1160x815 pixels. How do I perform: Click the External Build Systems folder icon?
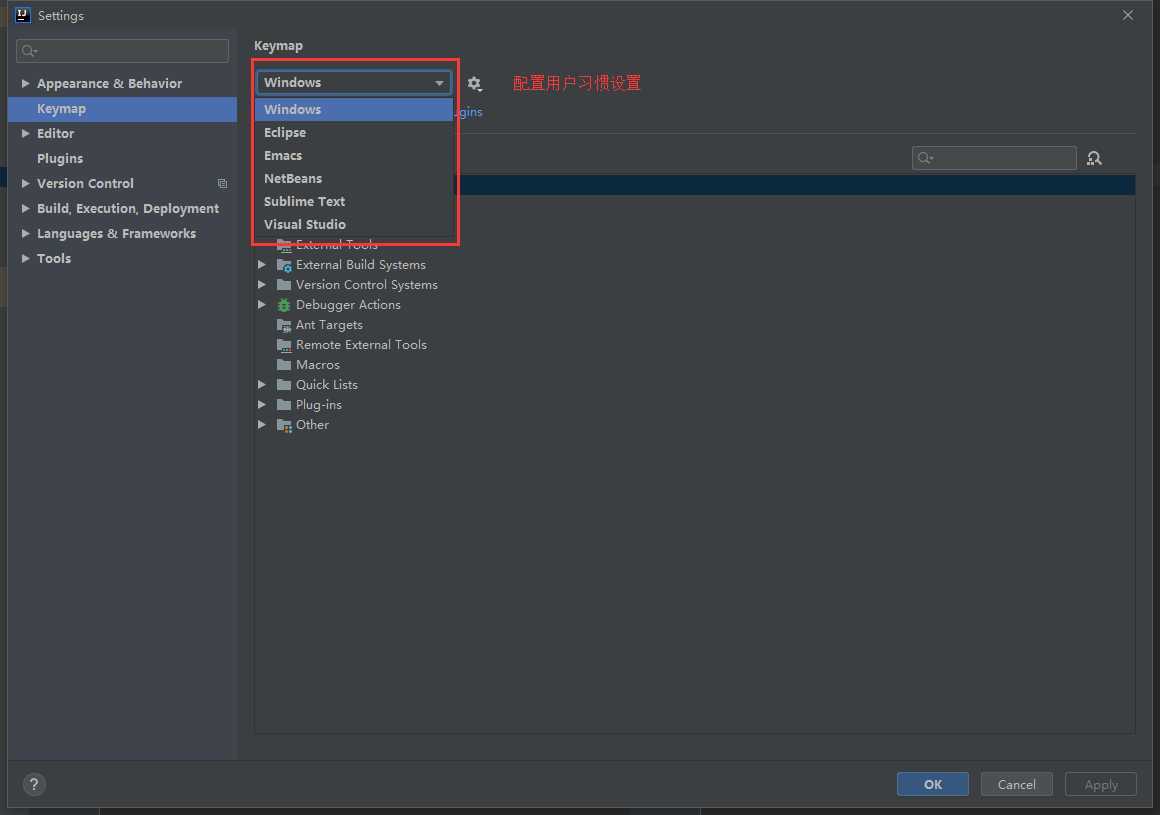click(284, 265)
